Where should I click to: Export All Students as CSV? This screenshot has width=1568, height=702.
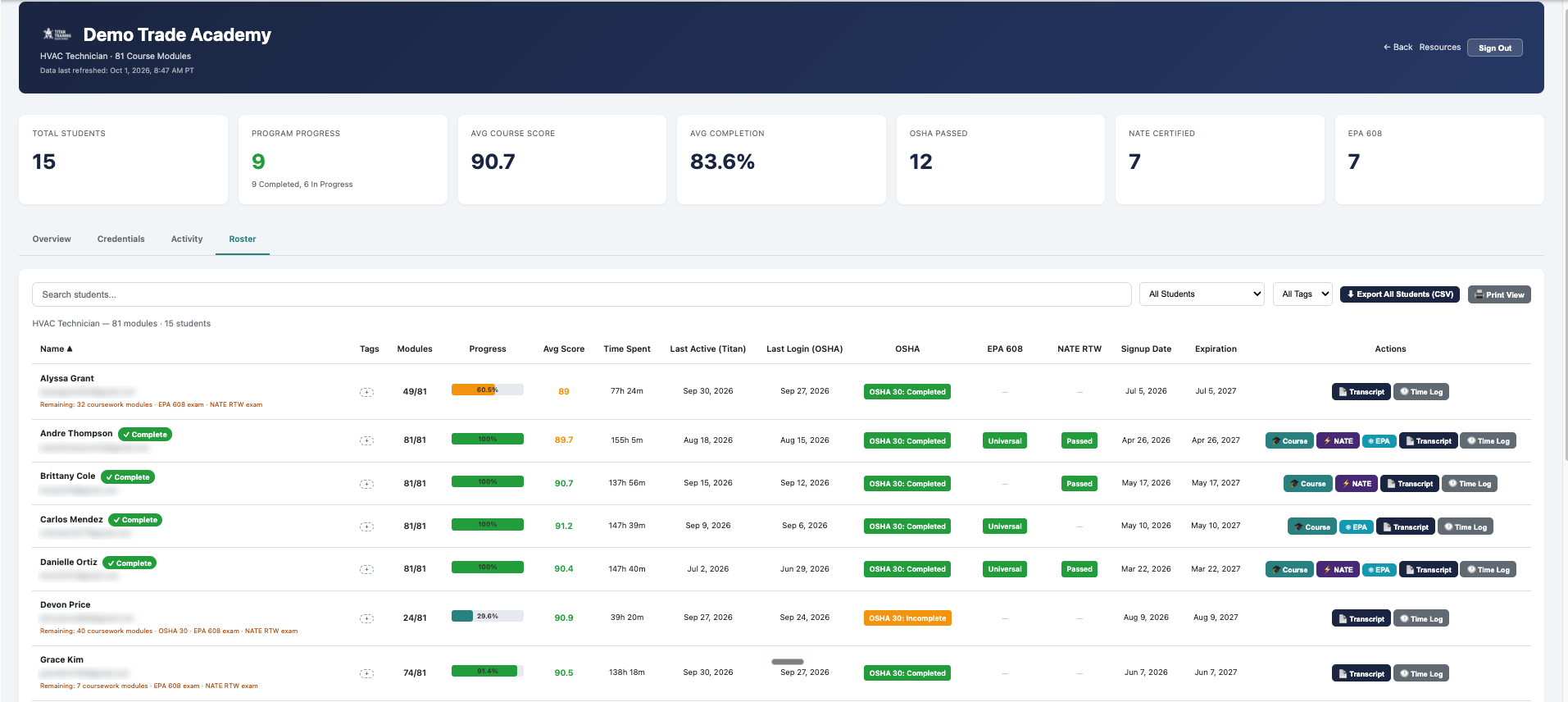pos(1400,294)
